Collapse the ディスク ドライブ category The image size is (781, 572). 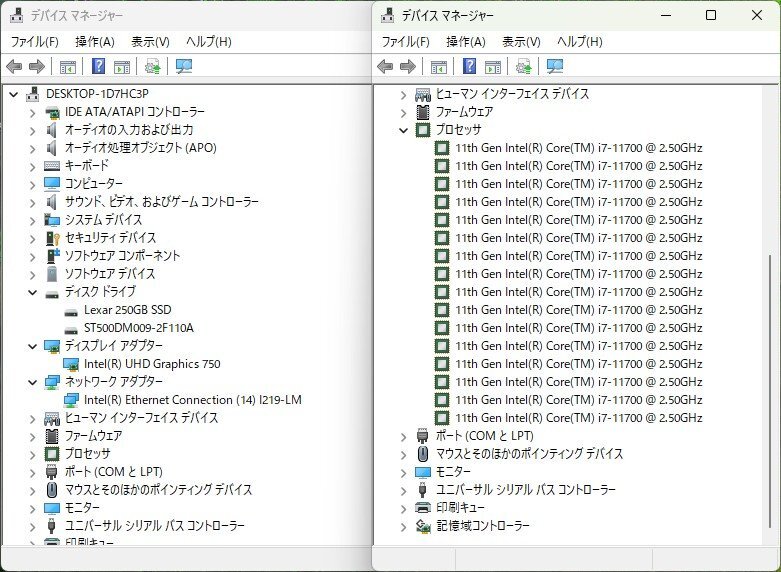[x=33, y=292]
